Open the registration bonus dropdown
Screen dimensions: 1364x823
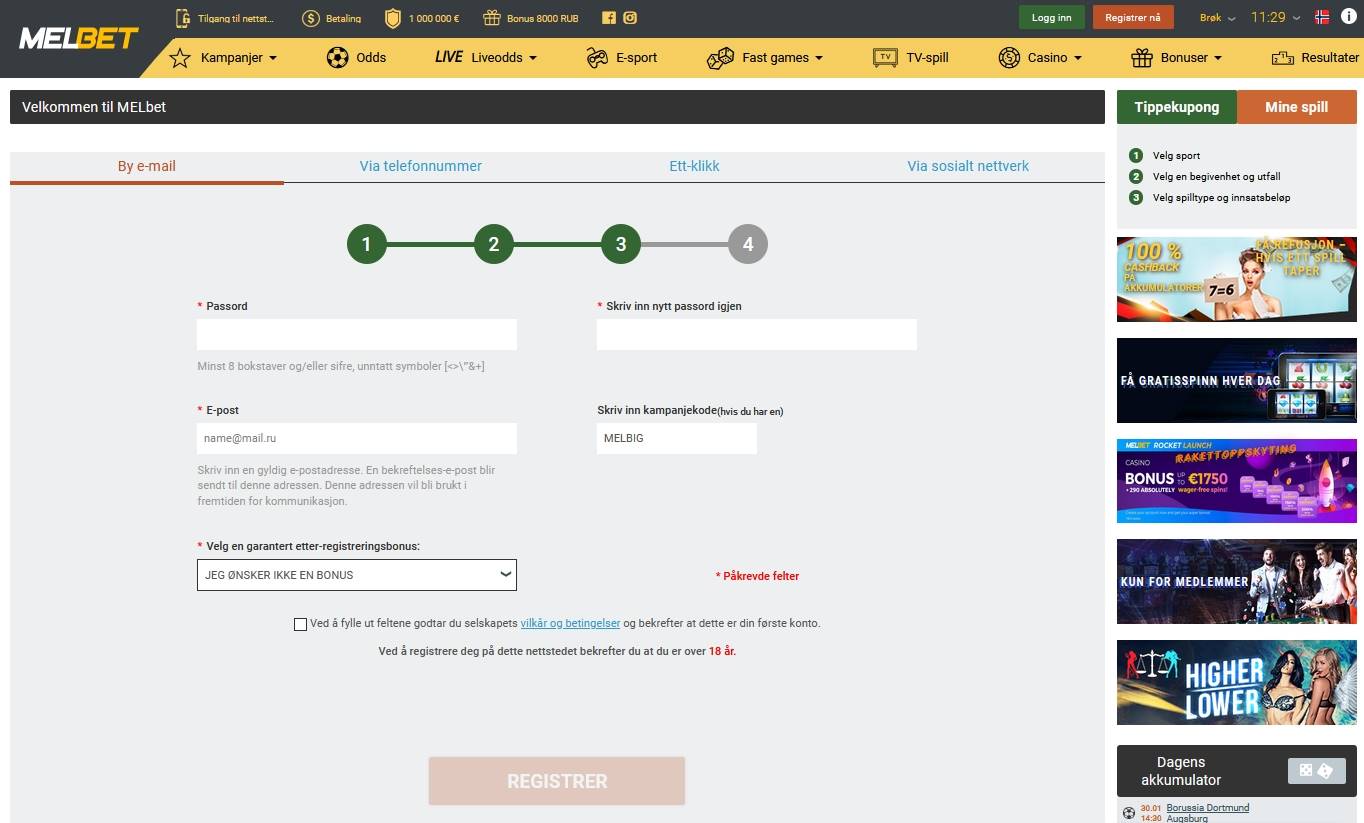point(357,575)
